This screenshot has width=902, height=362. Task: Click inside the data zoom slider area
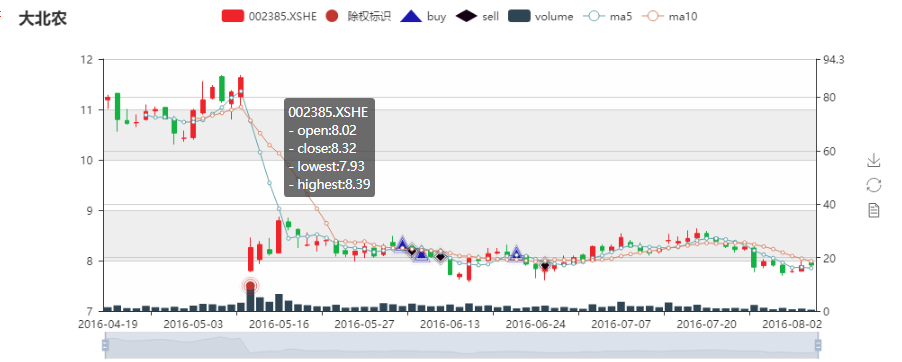coord(461,345)
